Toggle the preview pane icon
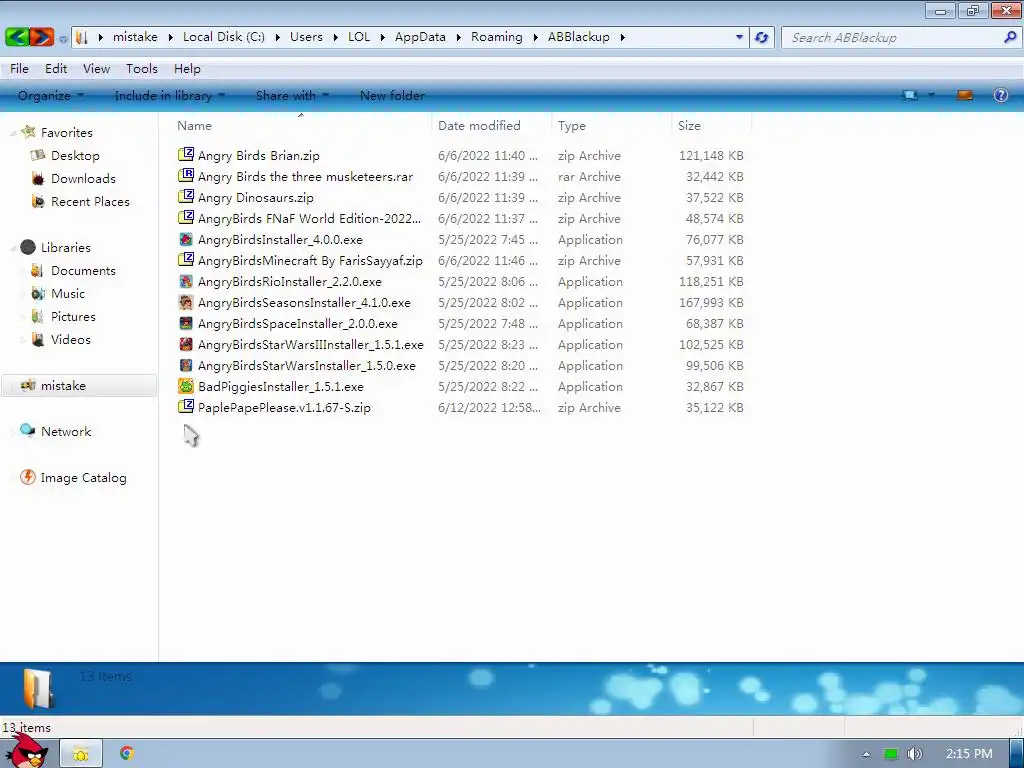 [x=965, y=95]
